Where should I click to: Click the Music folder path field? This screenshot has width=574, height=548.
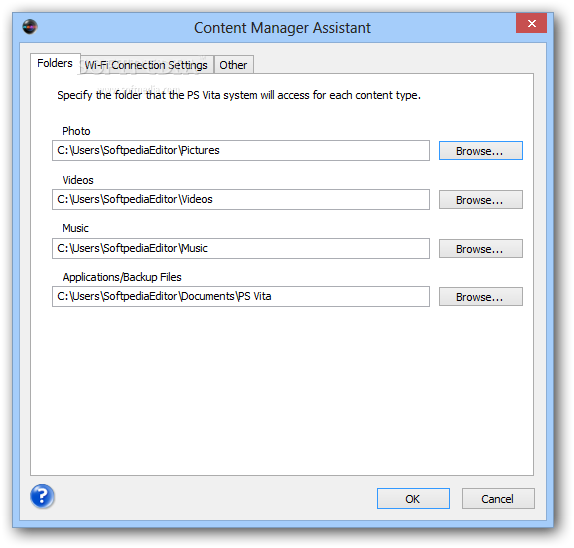(x=241, y=249)
